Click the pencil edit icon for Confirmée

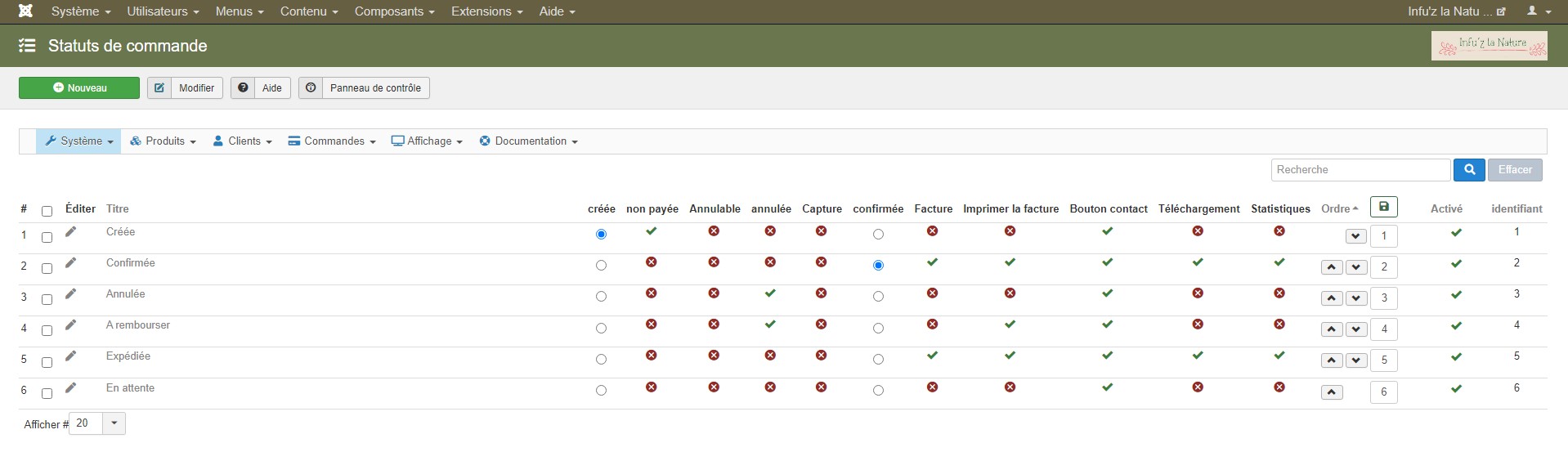[x=71, y=263]
